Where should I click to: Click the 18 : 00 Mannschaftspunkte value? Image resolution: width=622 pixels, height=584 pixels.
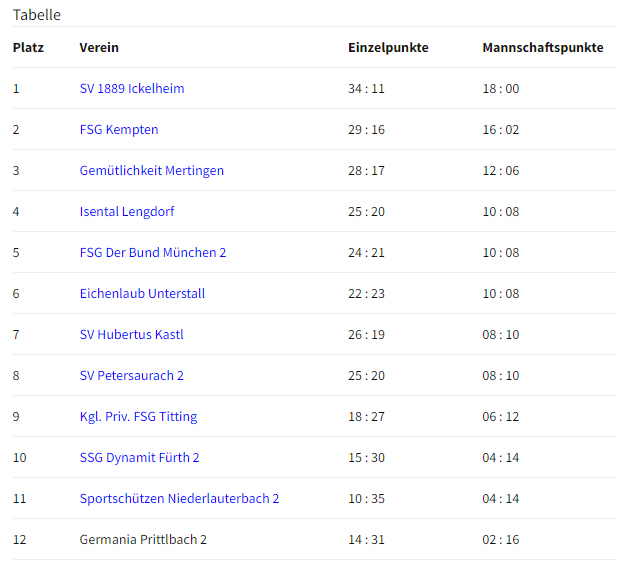[x=501, y=88]
